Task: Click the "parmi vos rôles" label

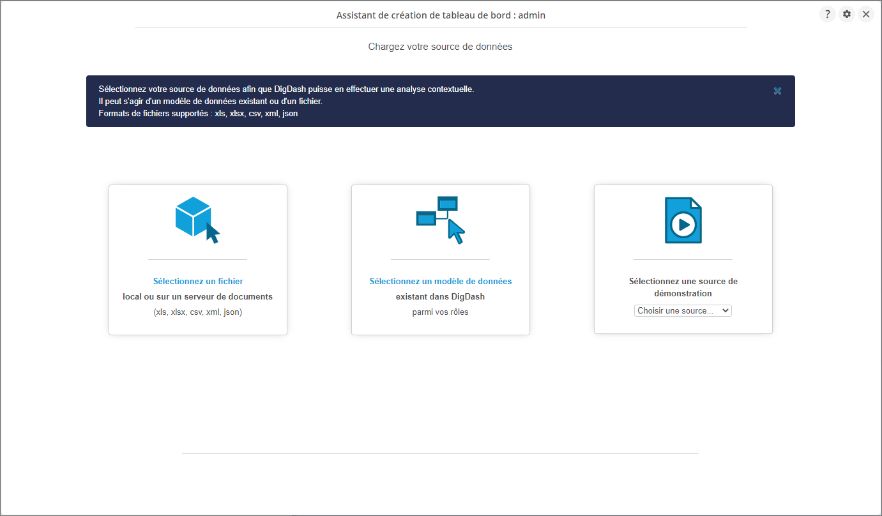Action: pos(440,312)
